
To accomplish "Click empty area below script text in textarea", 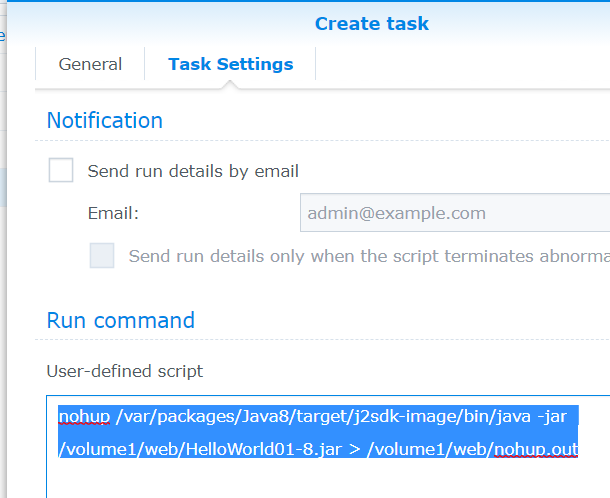I will pyautogui.click(x=320, y=478).
